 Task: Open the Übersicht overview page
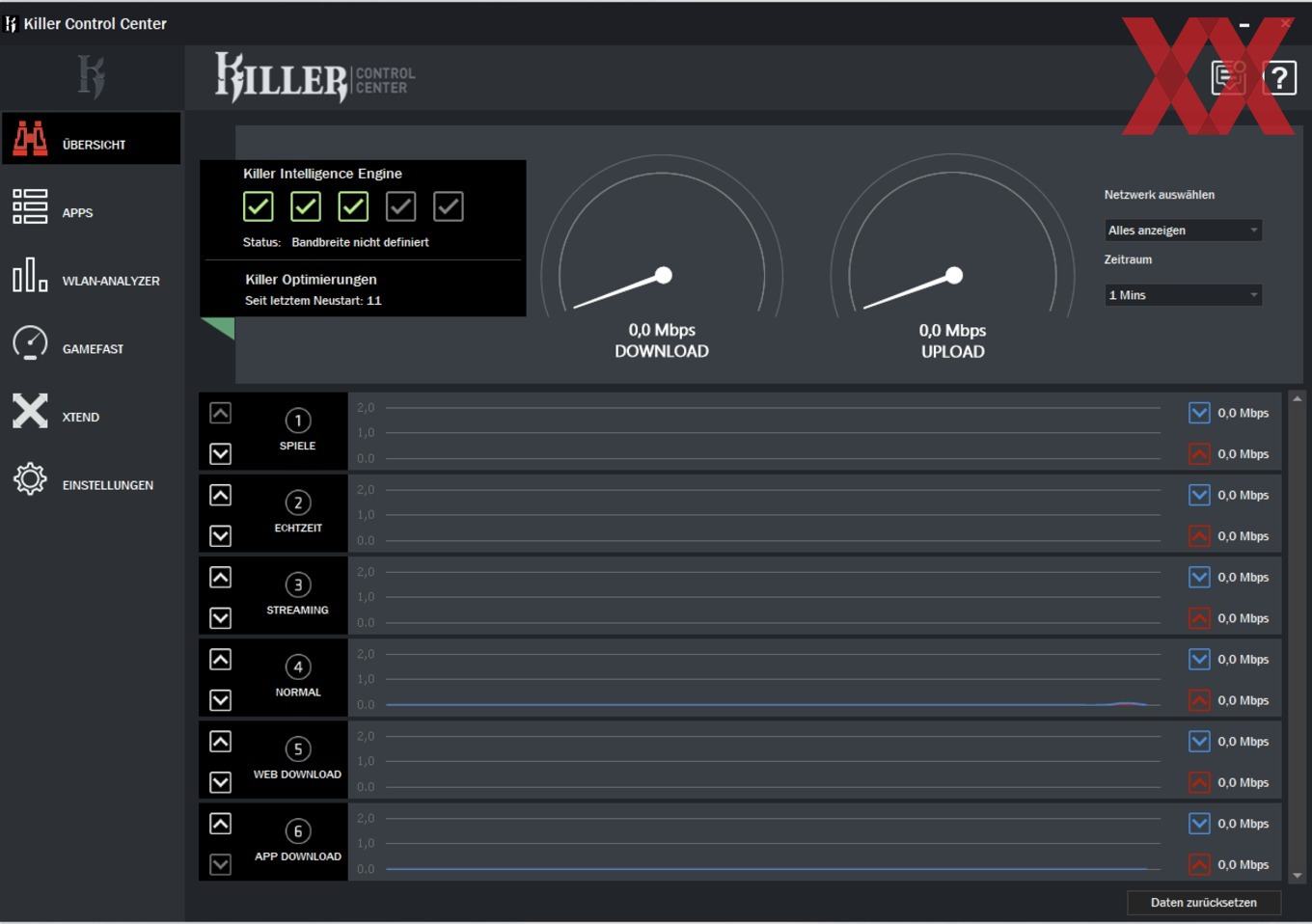(x=91, y=139)
